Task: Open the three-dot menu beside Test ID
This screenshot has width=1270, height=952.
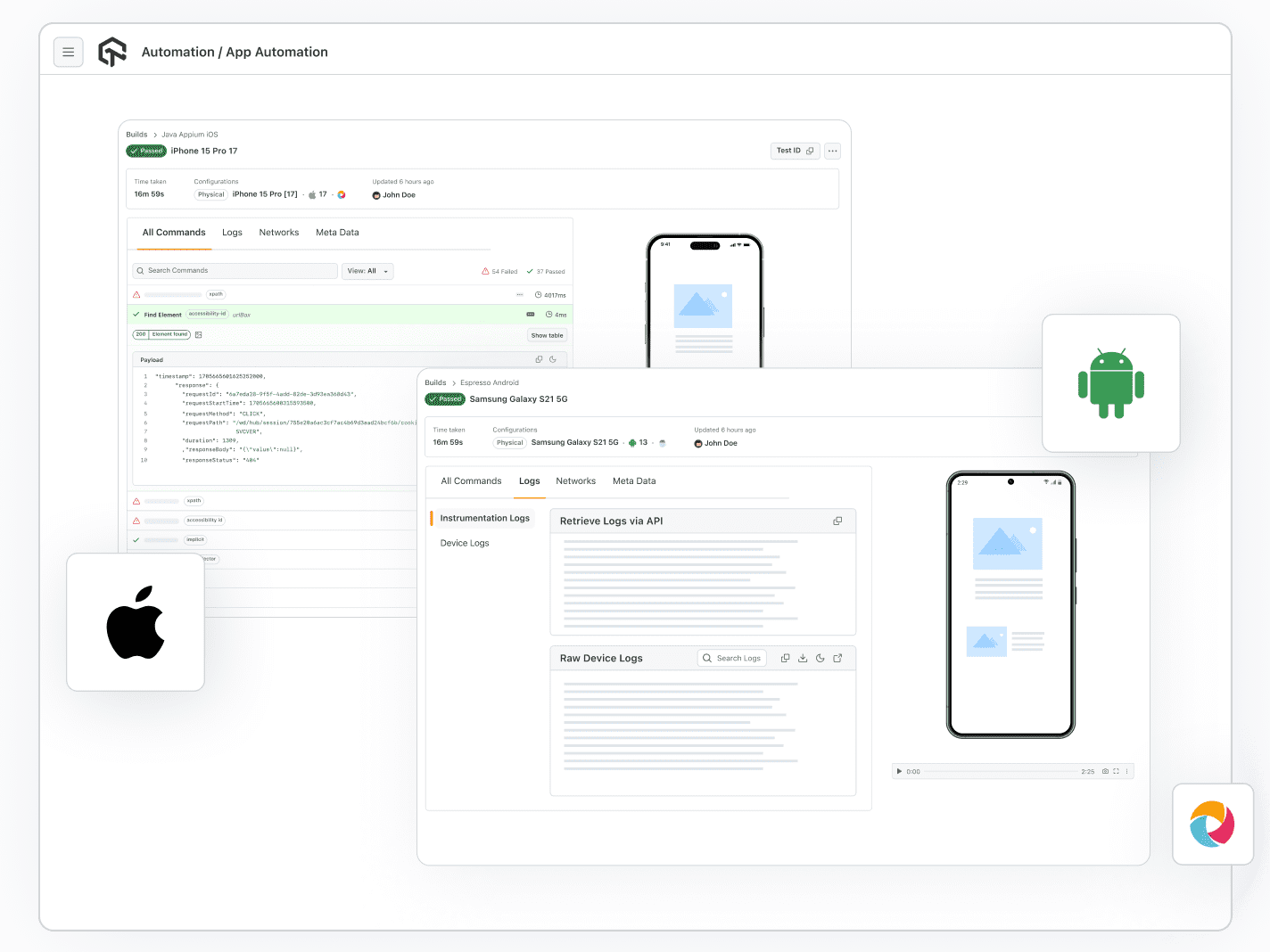Action: point(832,151)
